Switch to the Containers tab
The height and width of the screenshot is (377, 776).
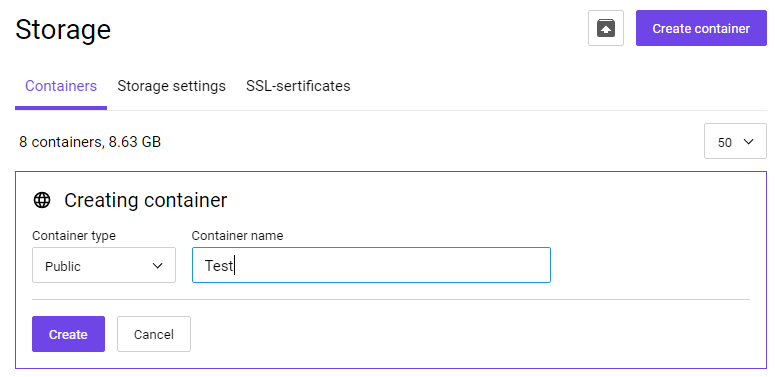(61, 86)
